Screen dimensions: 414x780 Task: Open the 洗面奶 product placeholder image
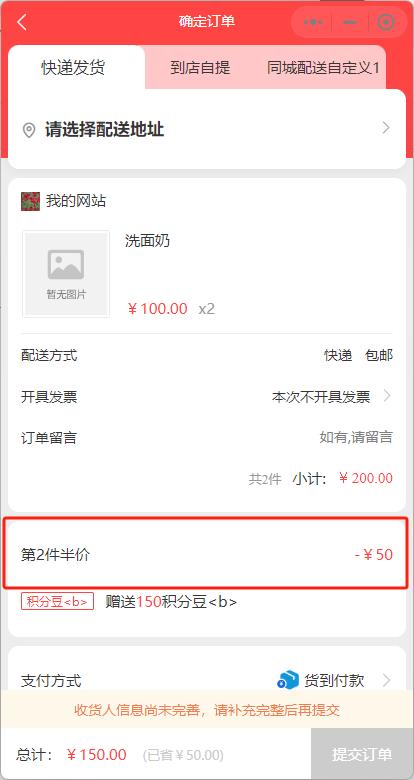pos(66,274)
